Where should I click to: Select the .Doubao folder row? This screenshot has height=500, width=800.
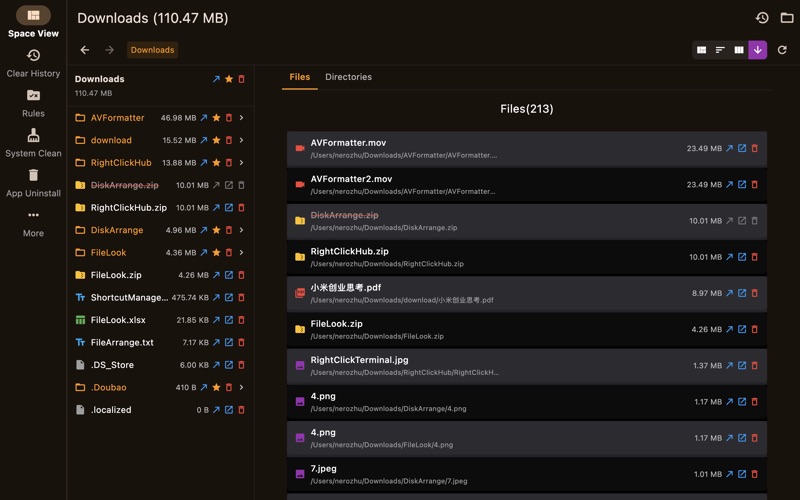coord(160,387)
